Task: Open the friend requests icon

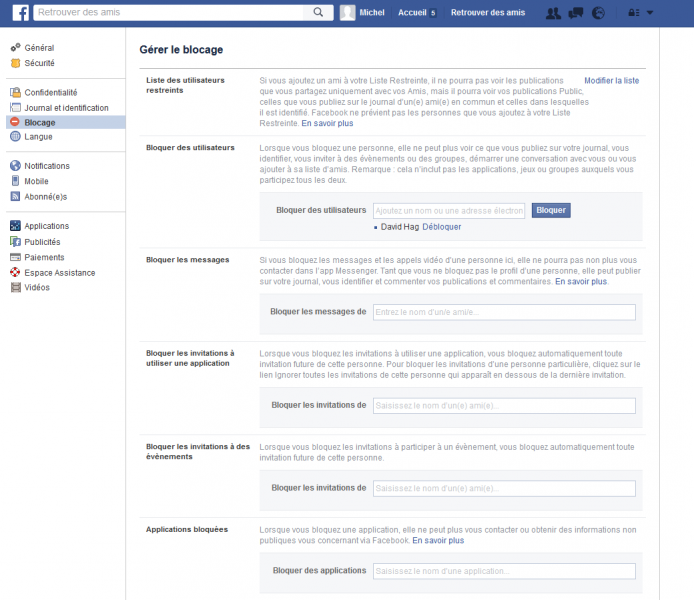Action: tap(553, 13)
